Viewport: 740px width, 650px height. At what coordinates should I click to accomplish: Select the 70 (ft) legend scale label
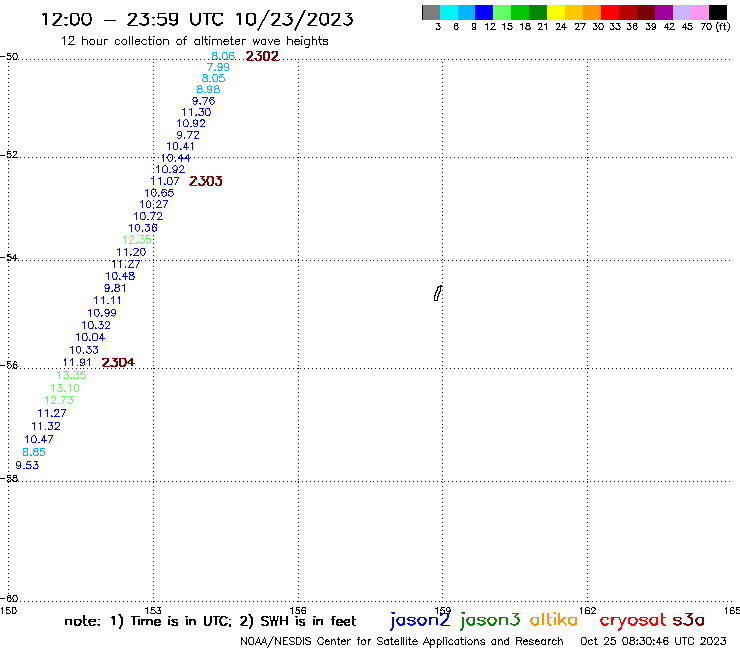[715, 27]
